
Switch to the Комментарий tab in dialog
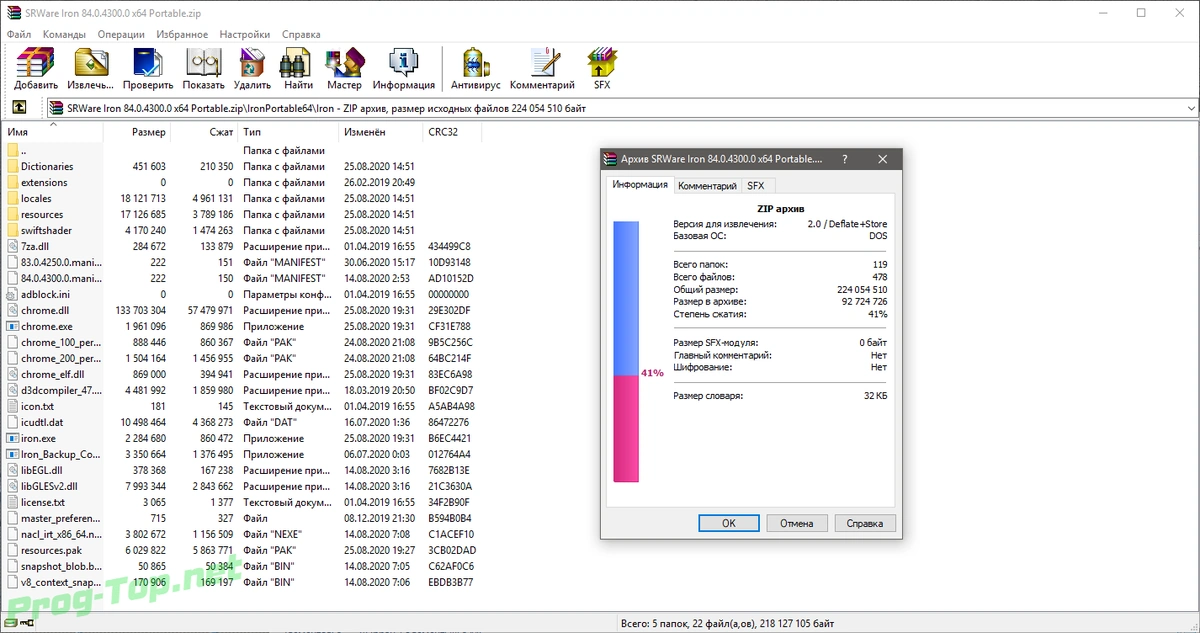coord(707,186)
